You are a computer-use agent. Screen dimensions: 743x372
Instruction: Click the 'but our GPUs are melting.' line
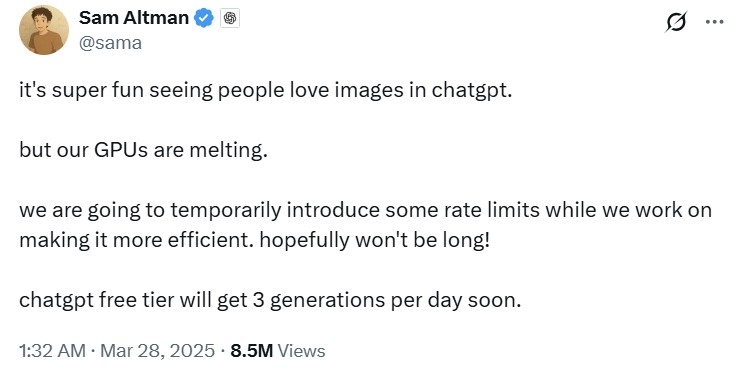point(144,150)
